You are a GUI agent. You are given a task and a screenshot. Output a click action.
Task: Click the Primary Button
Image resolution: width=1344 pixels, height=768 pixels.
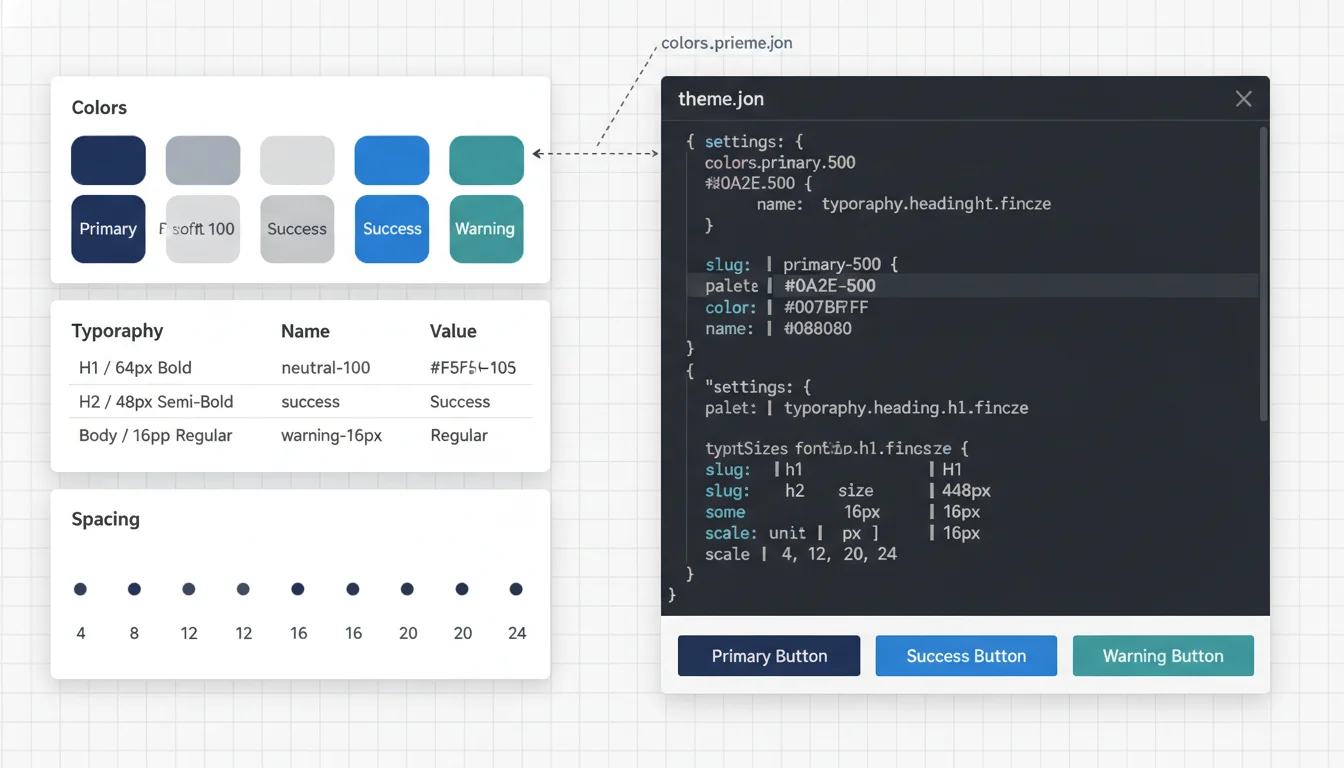tap(769, 656)
